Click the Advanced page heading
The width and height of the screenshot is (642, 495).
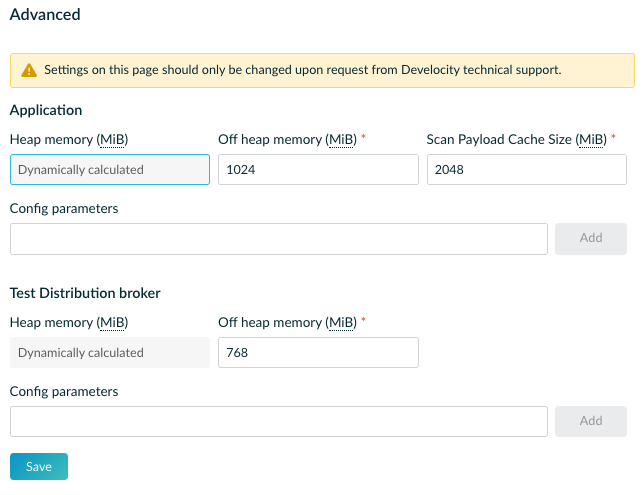45,15
